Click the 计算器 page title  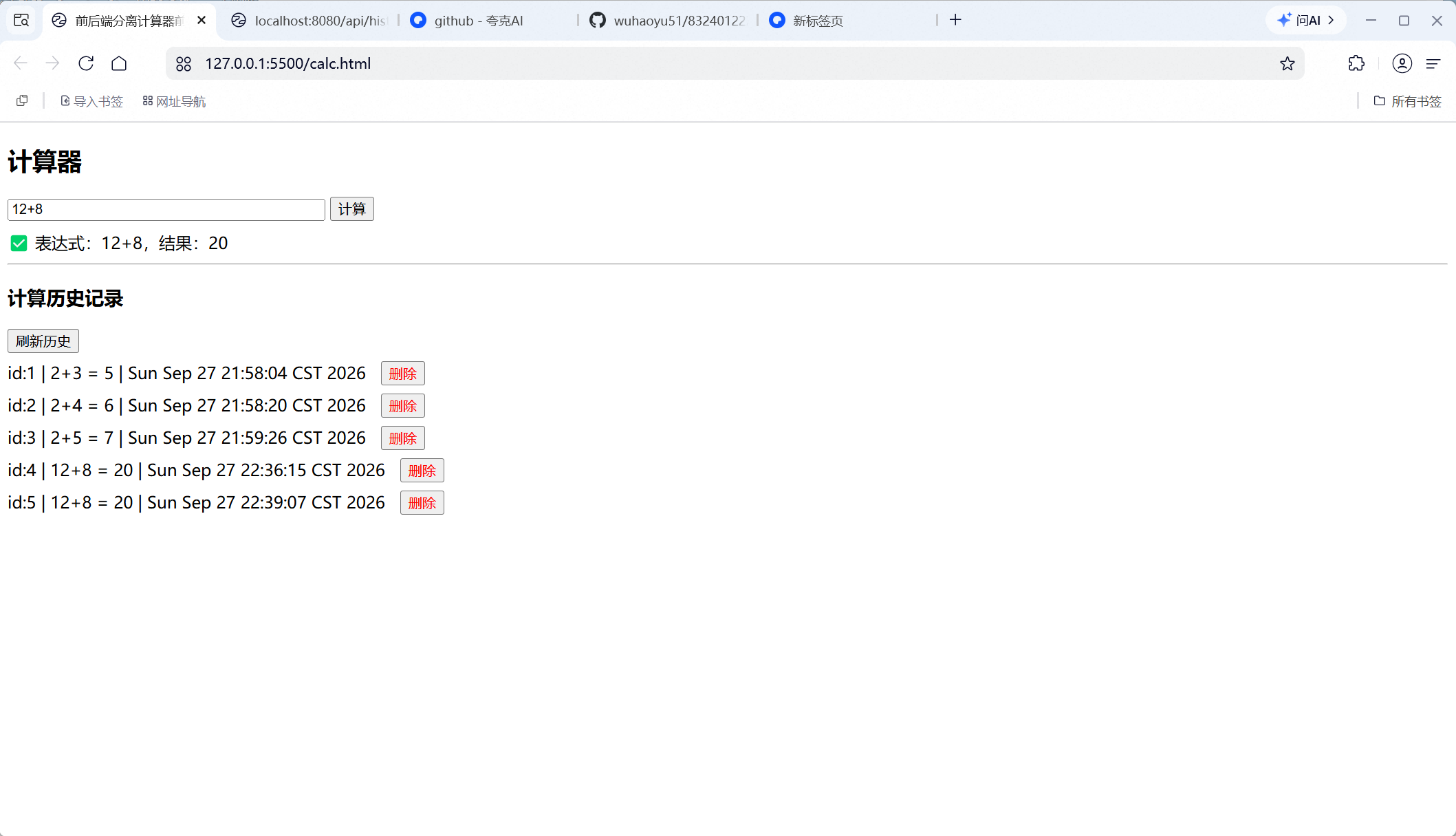pos(45,162)
